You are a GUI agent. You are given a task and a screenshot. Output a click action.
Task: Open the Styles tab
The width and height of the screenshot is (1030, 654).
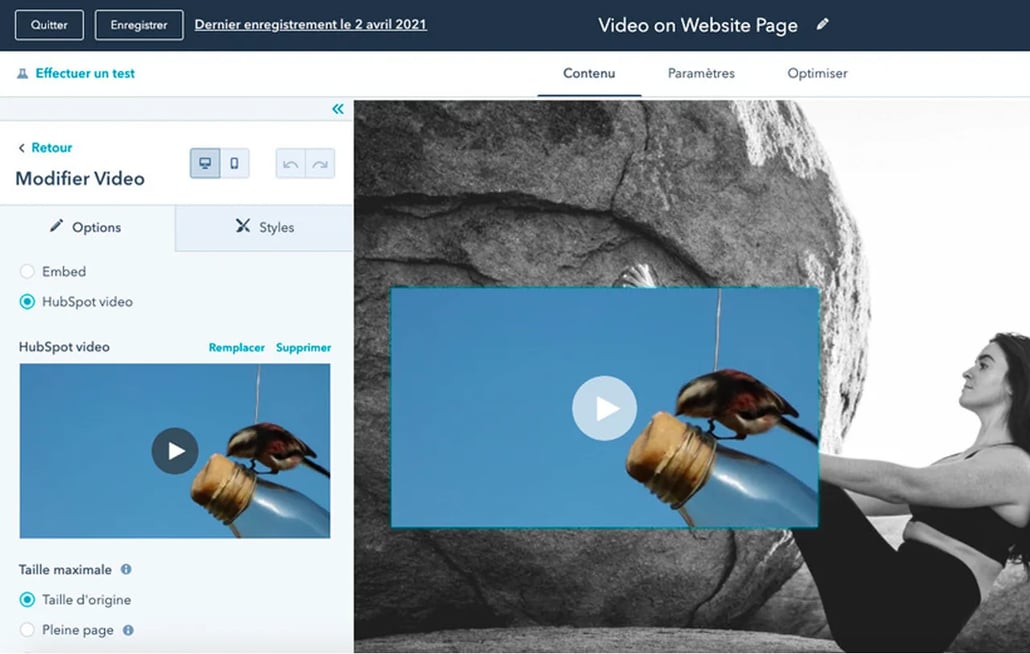coord(265,227)
